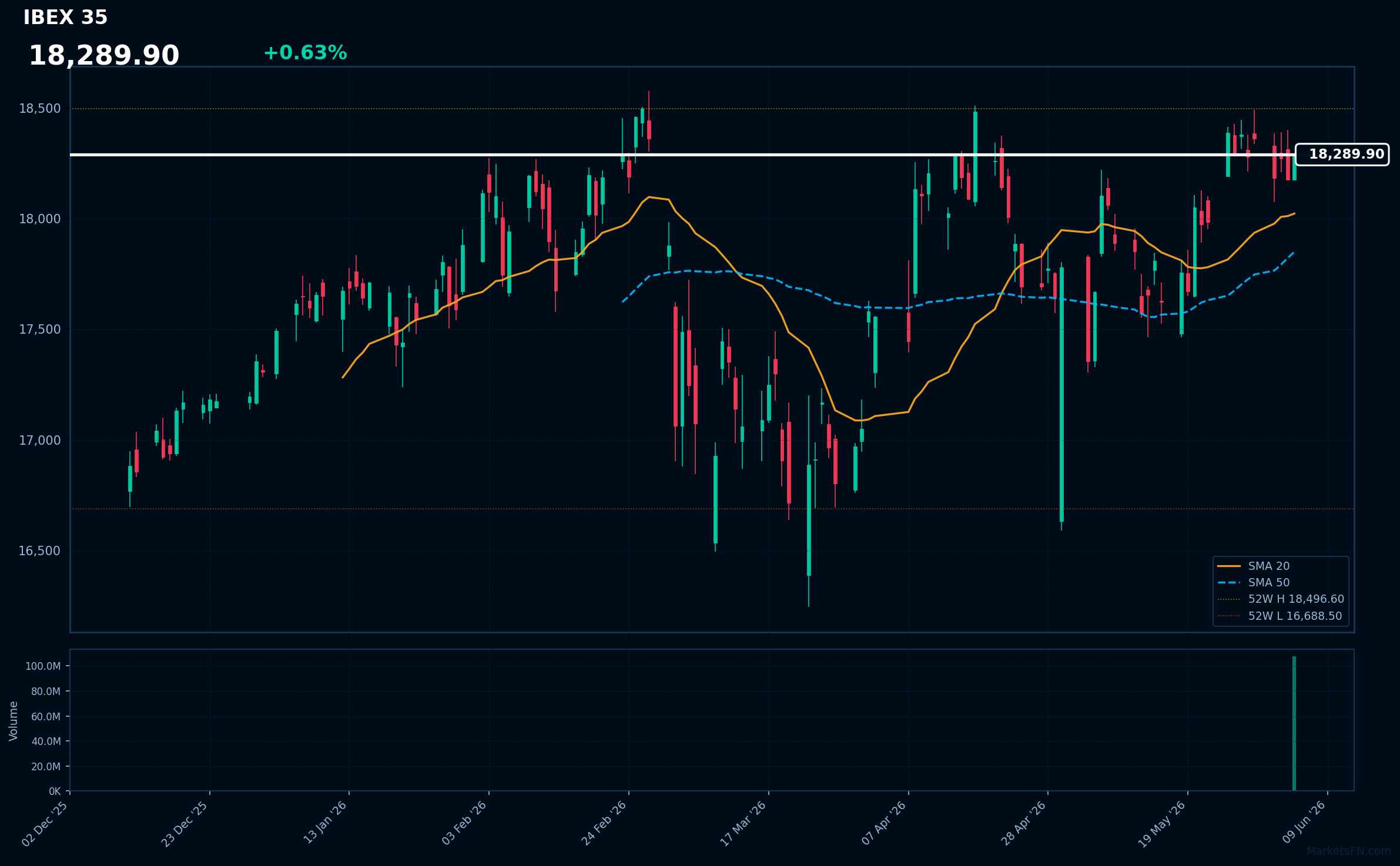Click the 17,000 price axis label
The width and height of the screenshot is (1400, 866).
coord(40,441)
